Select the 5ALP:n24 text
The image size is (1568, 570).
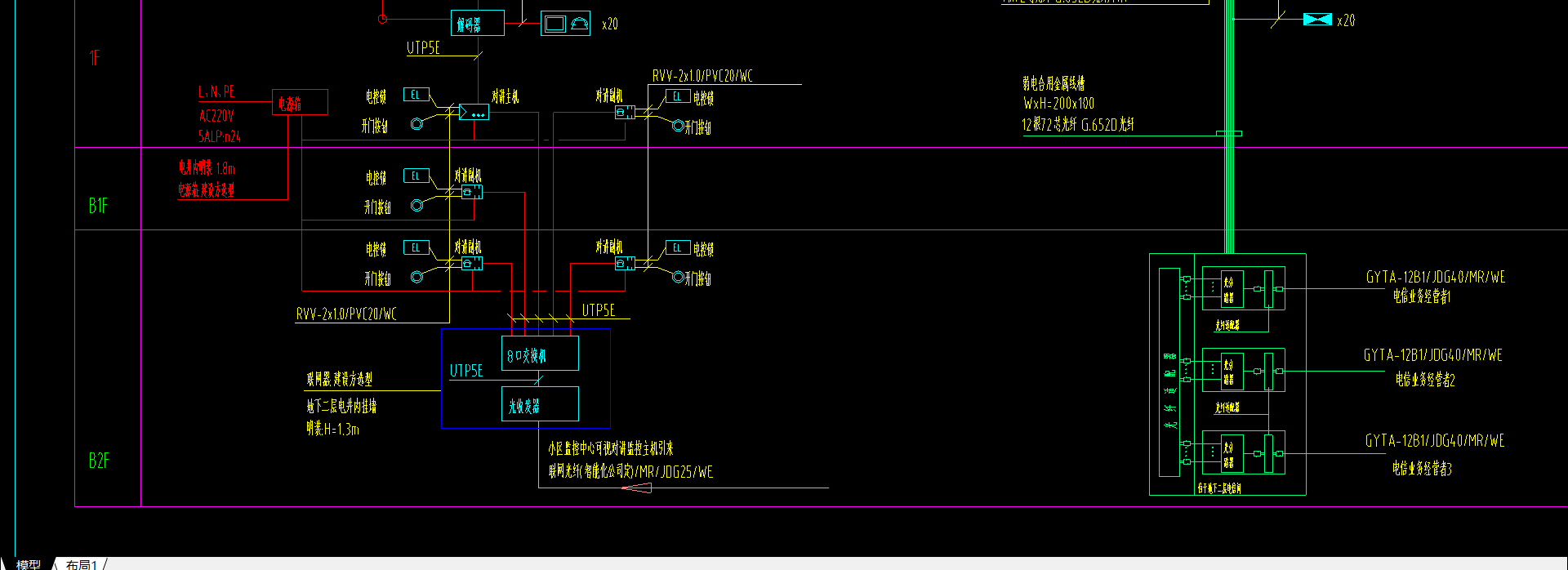220,136
